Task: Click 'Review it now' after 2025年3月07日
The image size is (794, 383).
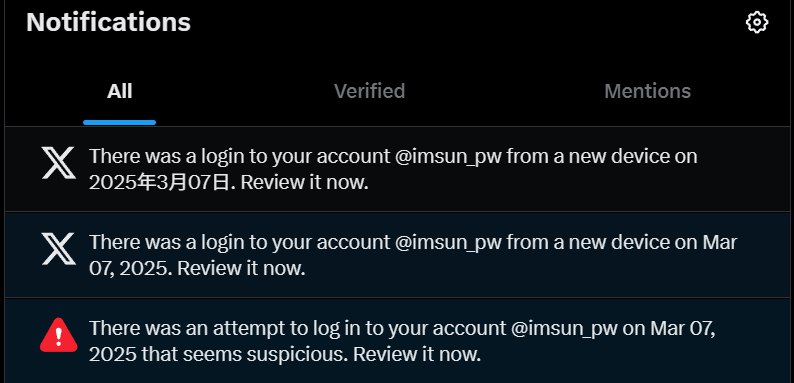Action: tap(304, 182)
